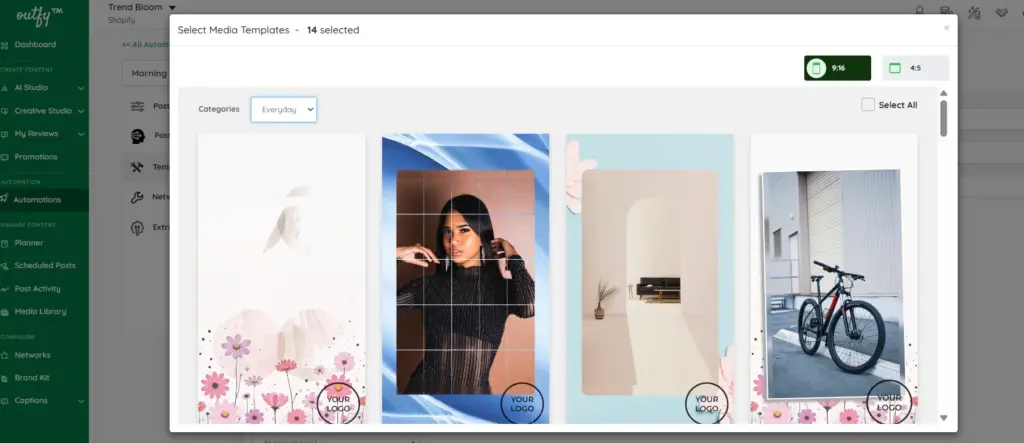
Task: Select the 9:16 aspect ratio
Action: tap(837, 68)
